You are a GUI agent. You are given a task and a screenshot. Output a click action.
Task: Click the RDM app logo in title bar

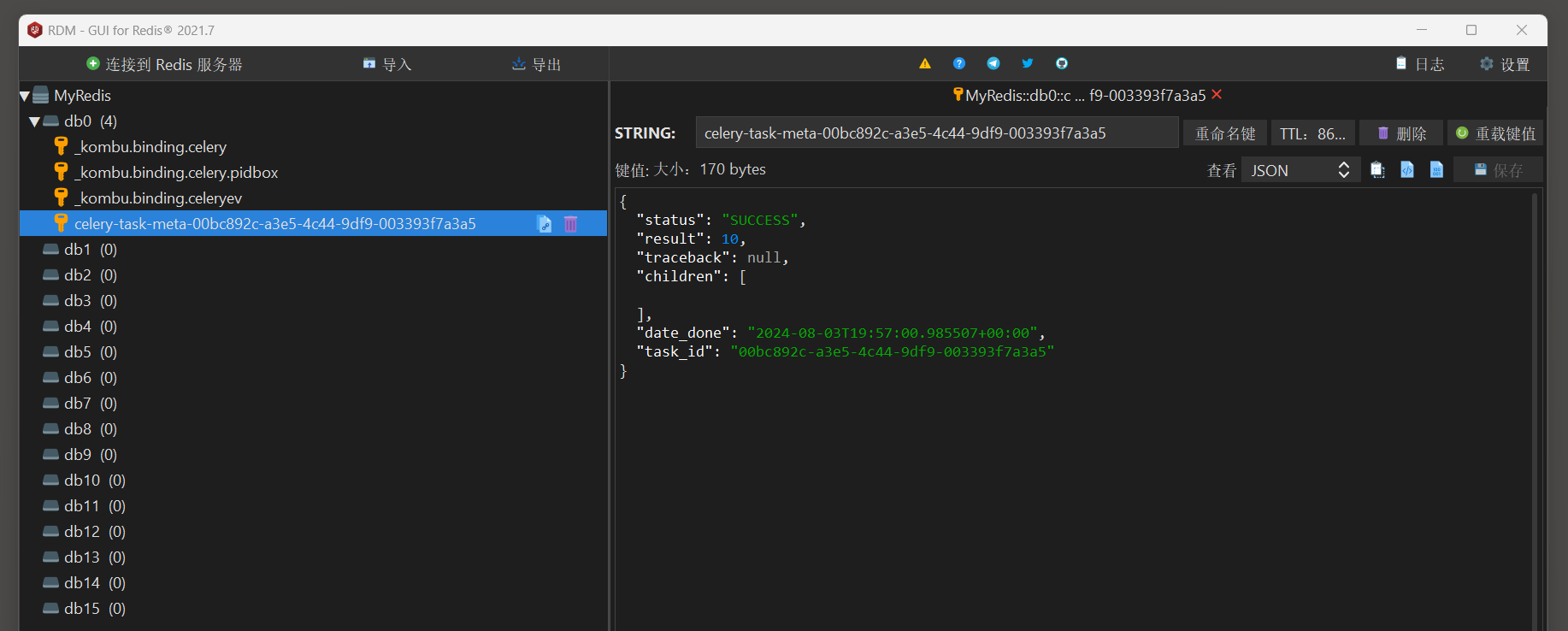tap(35, 30)
